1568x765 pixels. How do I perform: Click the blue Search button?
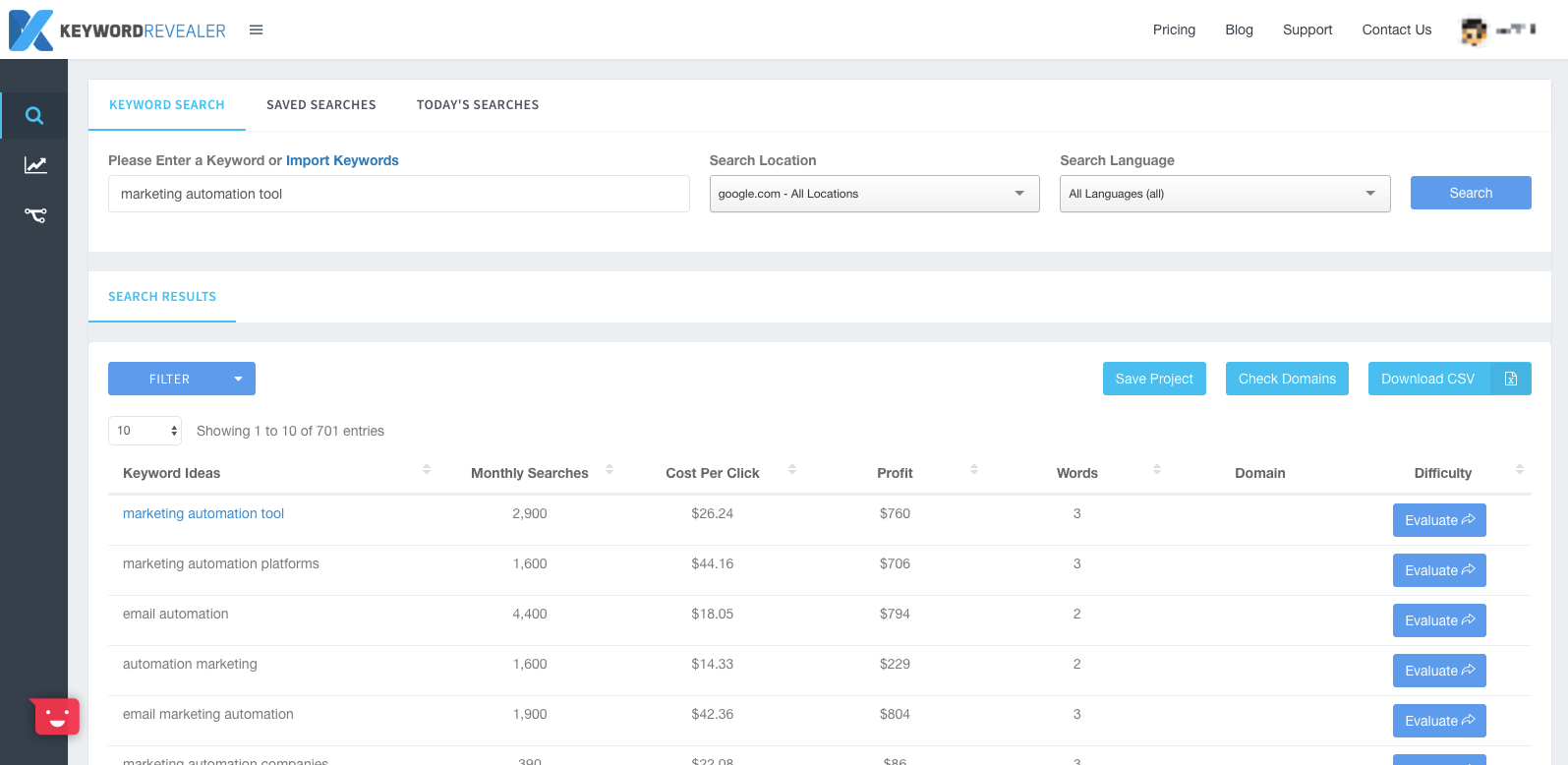pos(1470,193)
